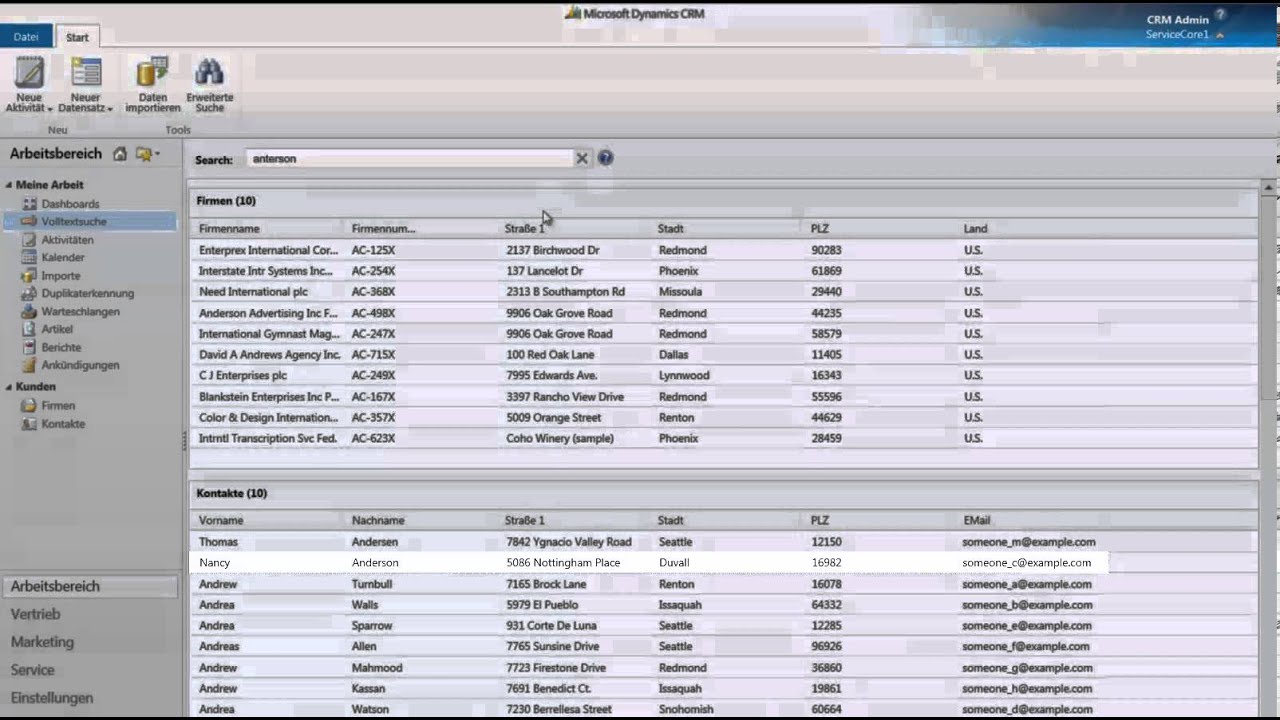The width and height of the screenshot is (1280, 720).
Task: Open Duplikaterkennung in the sidebar
Action: click(x=87, y=294)
